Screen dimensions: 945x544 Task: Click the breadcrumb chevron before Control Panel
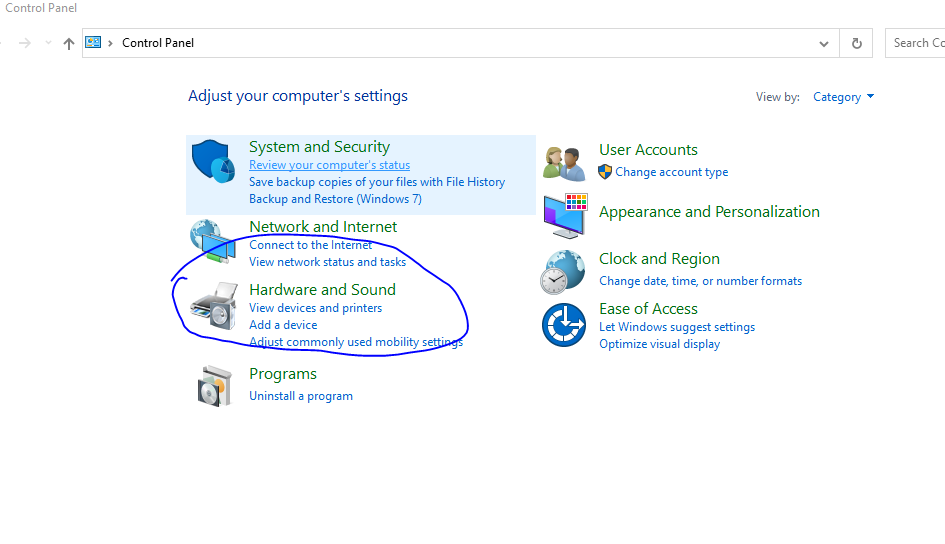tap(110, 43)
